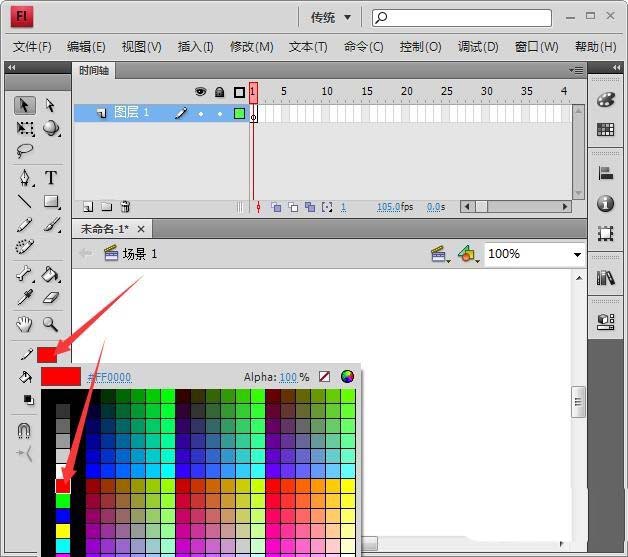The image size is (628, 557).
Task: Switch to the 未命名-1* document tab
Action: [x=105, y=229]
